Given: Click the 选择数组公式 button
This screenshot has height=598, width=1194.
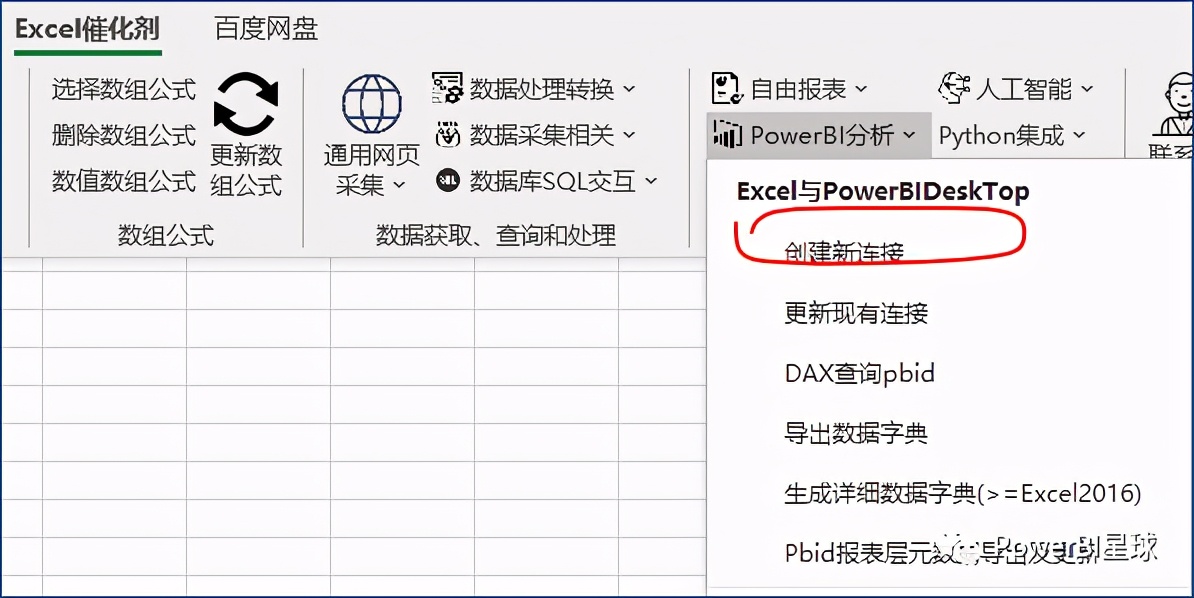Looking at the screenshot, I should click(x=122, y=89).
